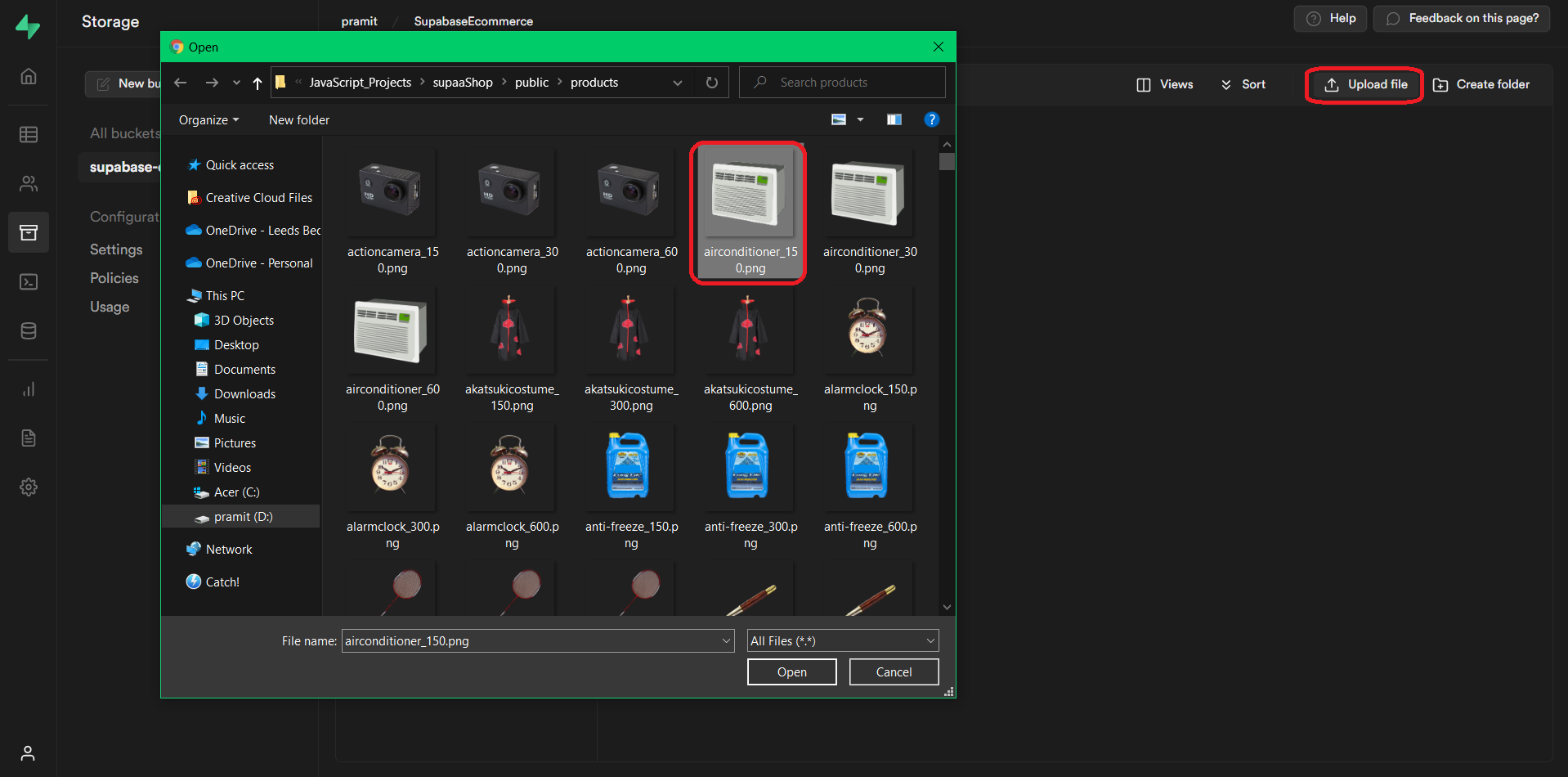Click the Home icon in sidebar
The width and height of the screenshot is (1568, 777).
pyautogui.click(x=29, y=76)
